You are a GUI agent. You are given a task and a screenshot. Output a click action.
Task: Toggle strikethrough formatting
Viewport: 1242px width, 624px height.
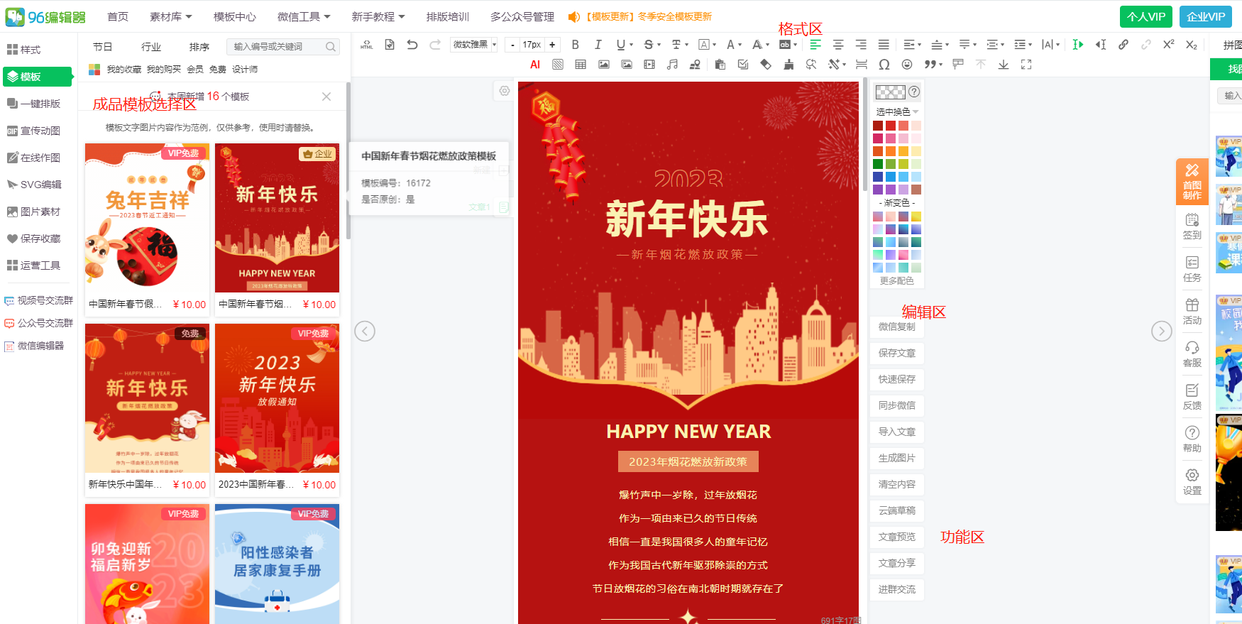[x=648, y=45]
